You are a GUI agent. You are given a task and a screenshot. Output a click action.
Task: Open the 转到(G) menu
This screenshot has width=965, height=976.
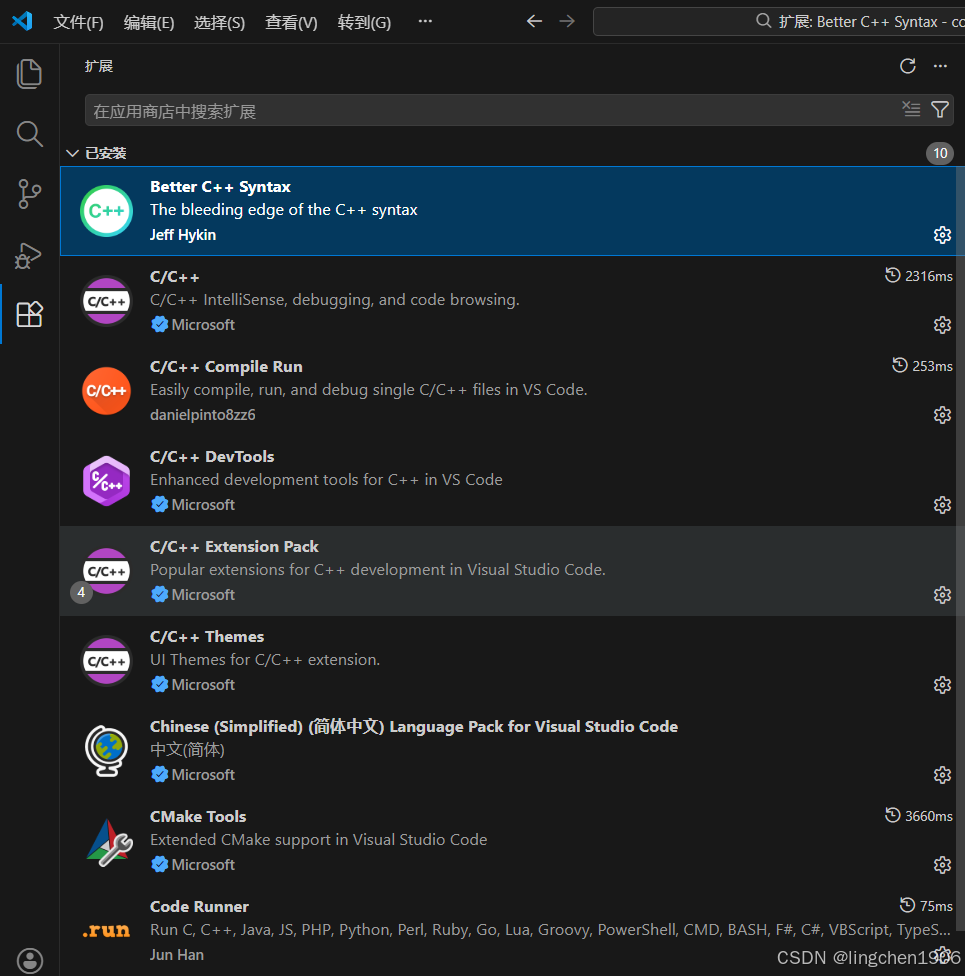pyautogui.click(x=364, y=22)
